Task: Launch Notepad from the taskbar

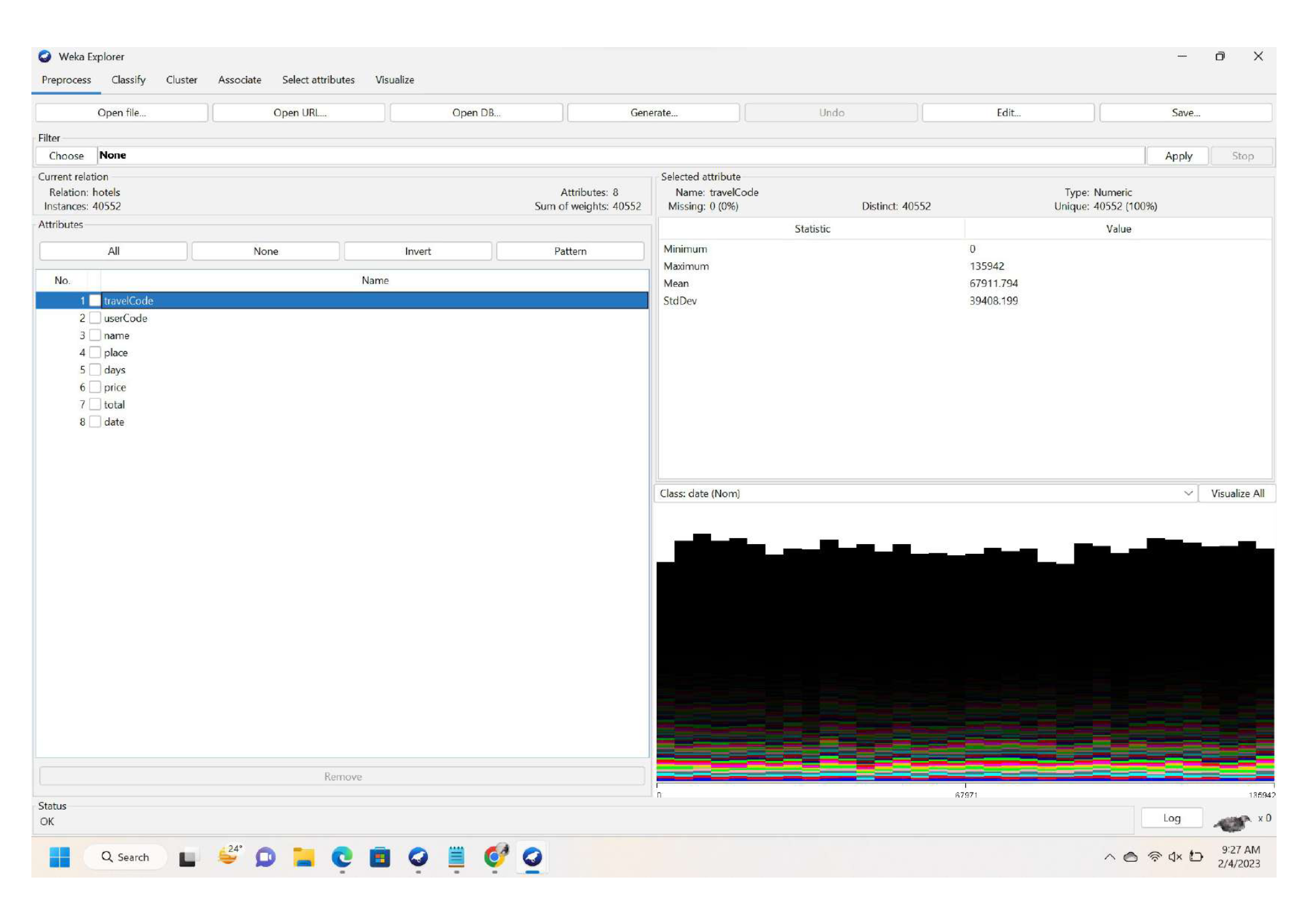Action: [456, 857]
